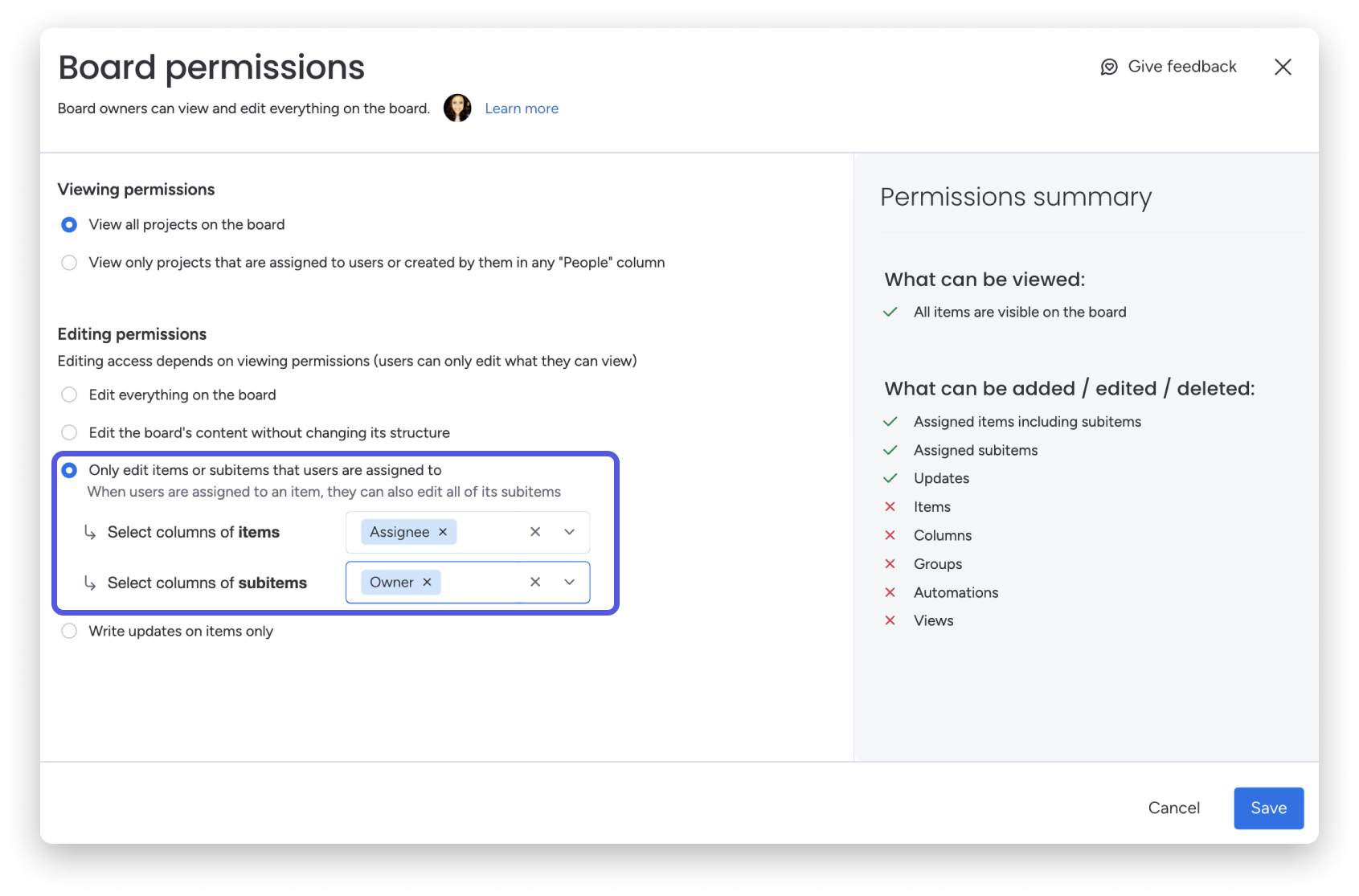
Task: Clear all selected columns of subitems
Action: click(x=534, y=582)
